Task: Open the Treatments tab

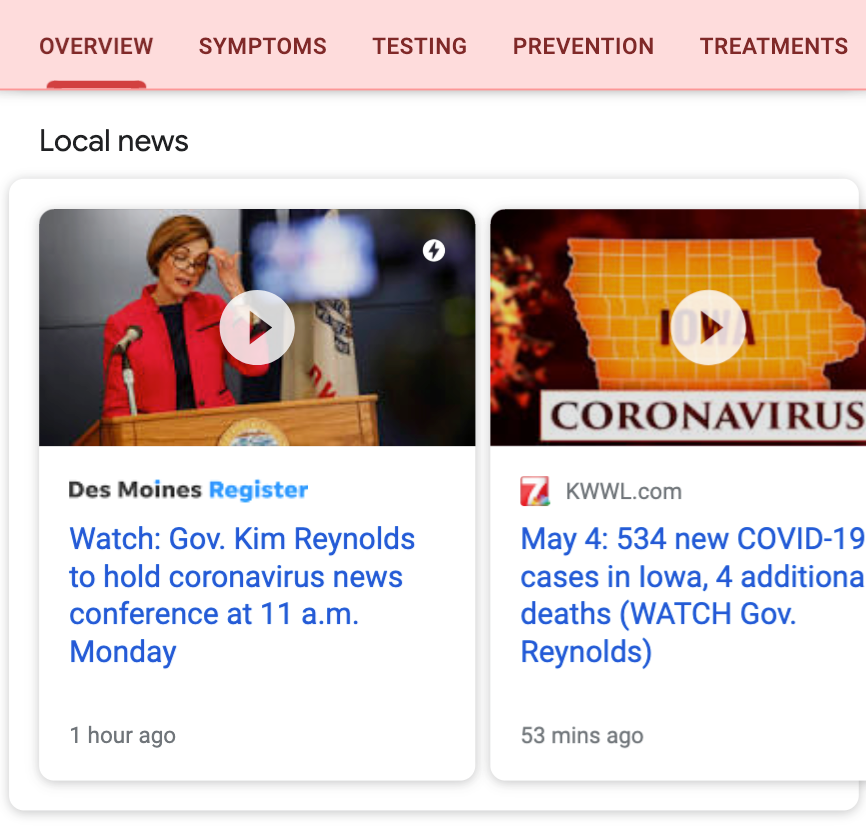Action: pos(774,46)
